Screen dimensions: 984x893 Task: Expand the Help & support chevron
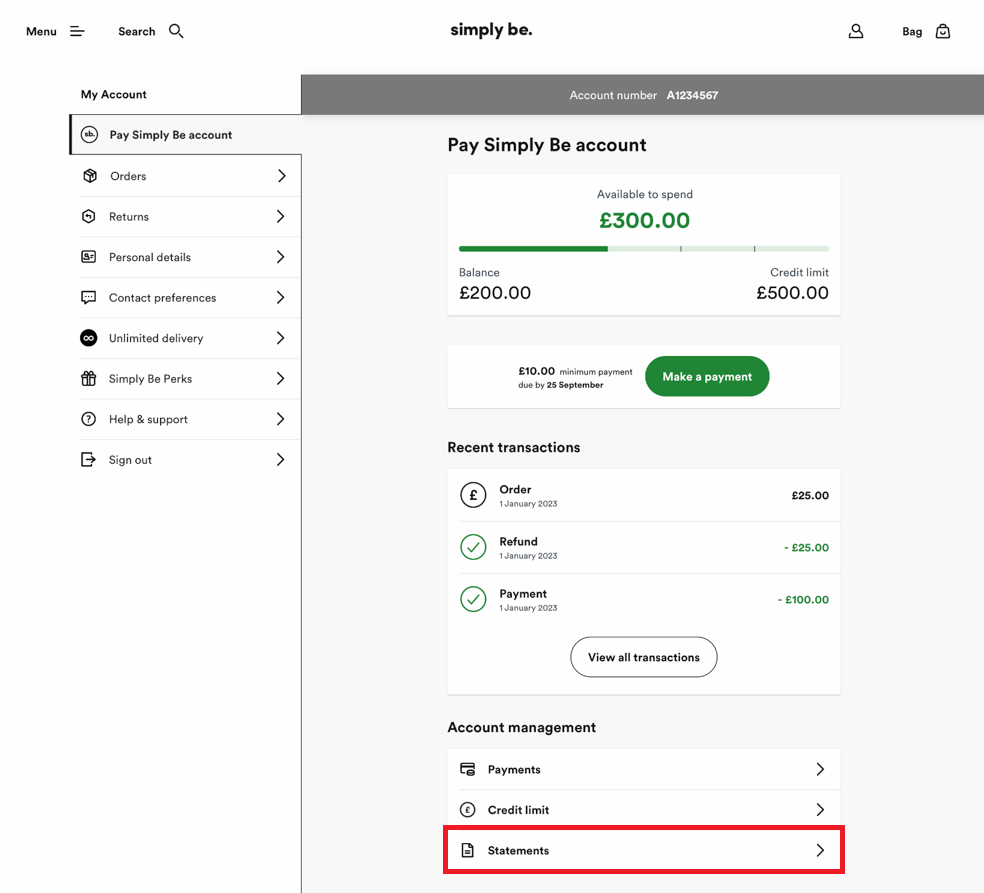coord(281,419)
